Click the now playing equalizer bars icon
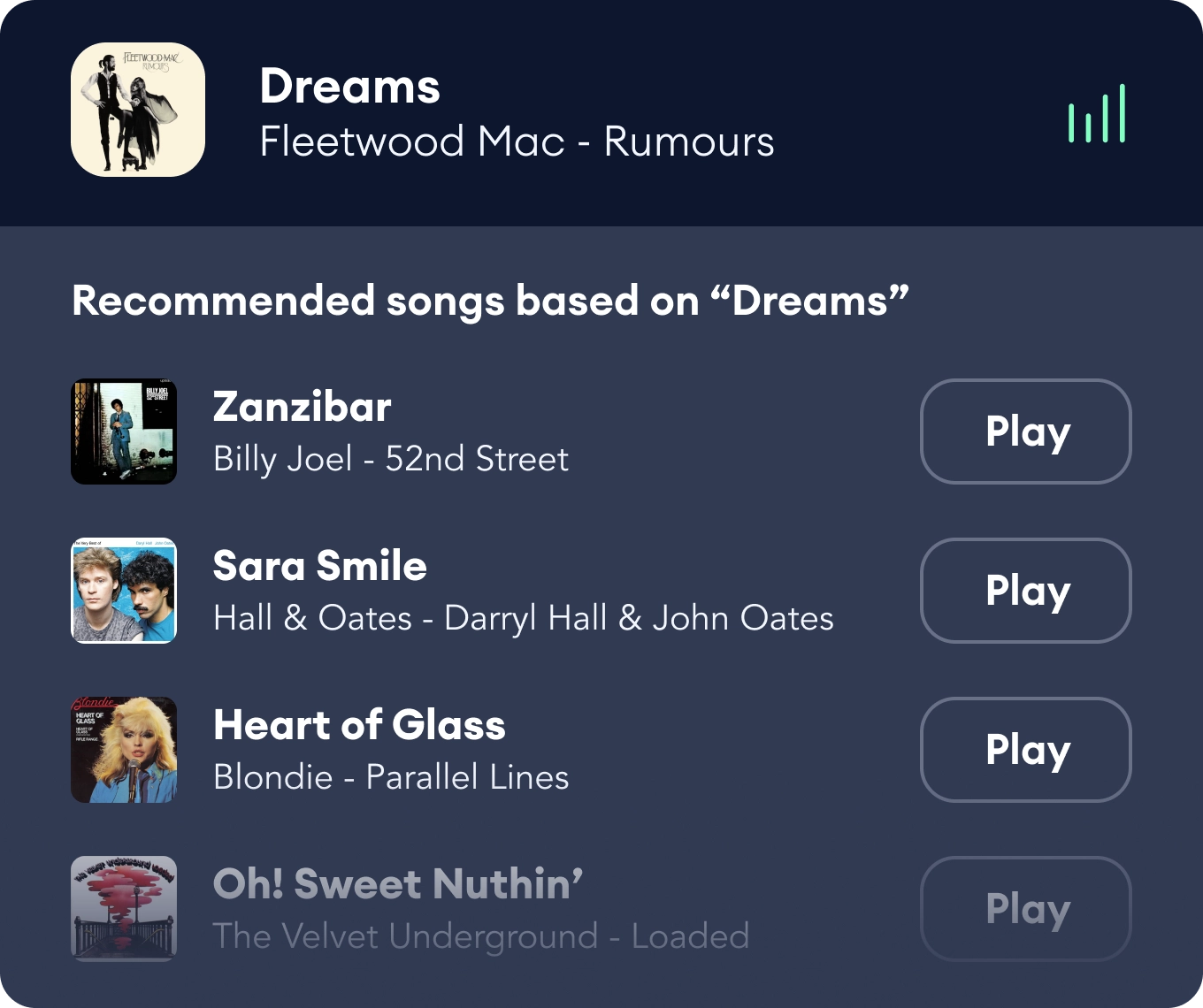The height and width of the screenshot is (1008, 1203). point(1097,113)
